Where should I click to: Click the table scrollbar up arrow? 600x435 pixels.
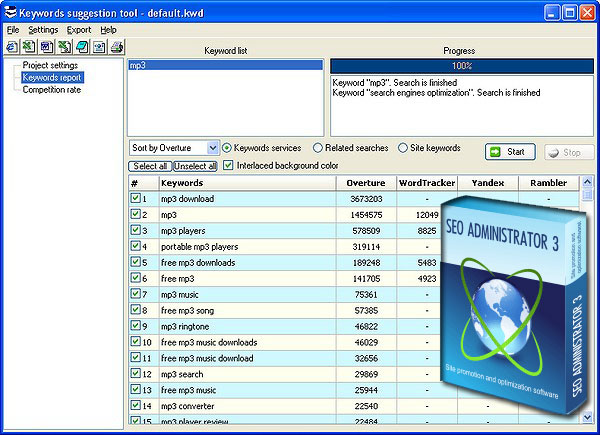tap(587, 182)
